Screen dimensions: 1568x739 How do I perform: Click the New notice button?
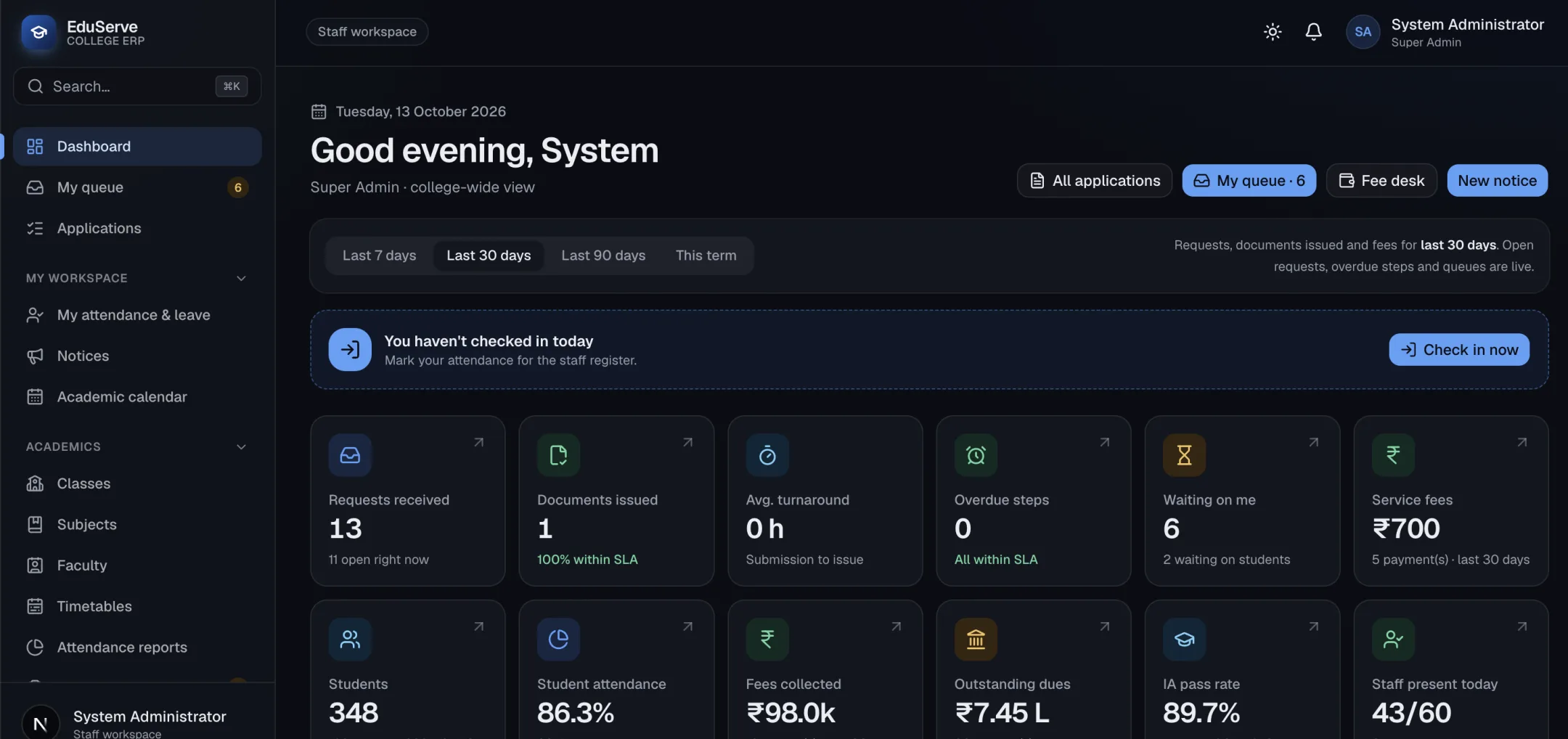[1497, 181]
